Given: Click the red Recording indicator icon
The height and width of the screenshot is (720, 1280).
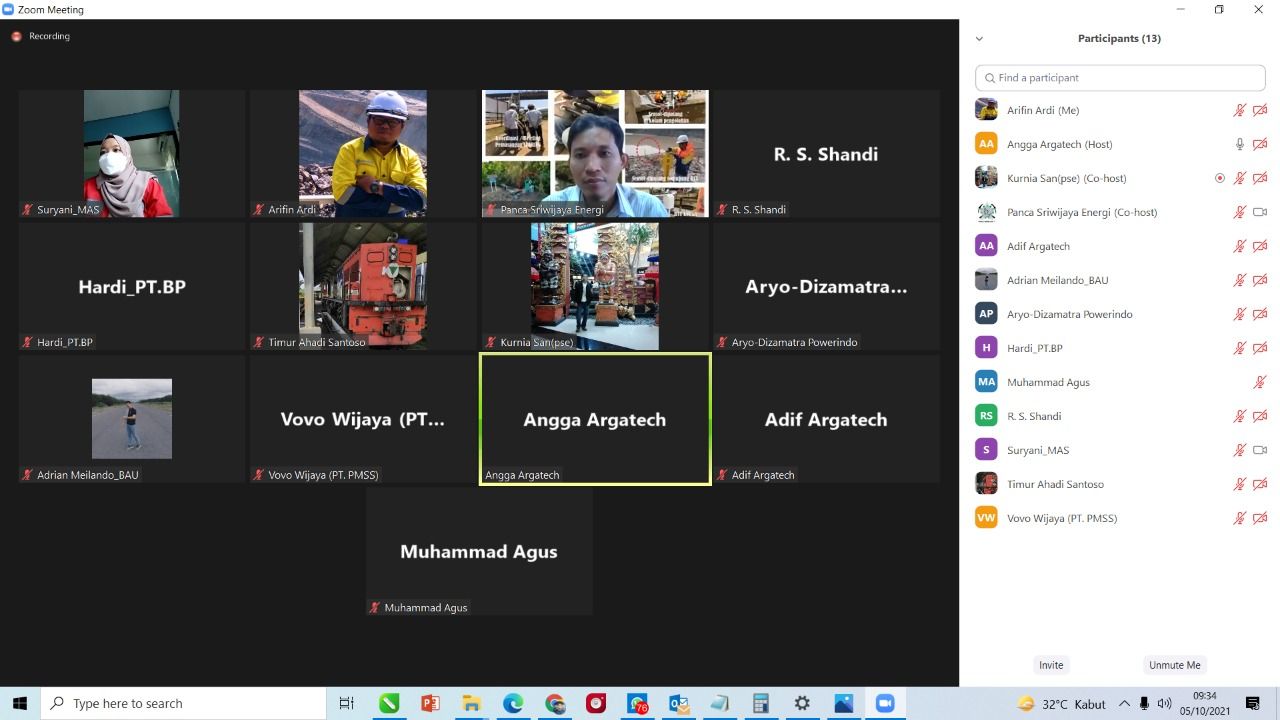Looking at the screenshot, I should tap(16, 36).
